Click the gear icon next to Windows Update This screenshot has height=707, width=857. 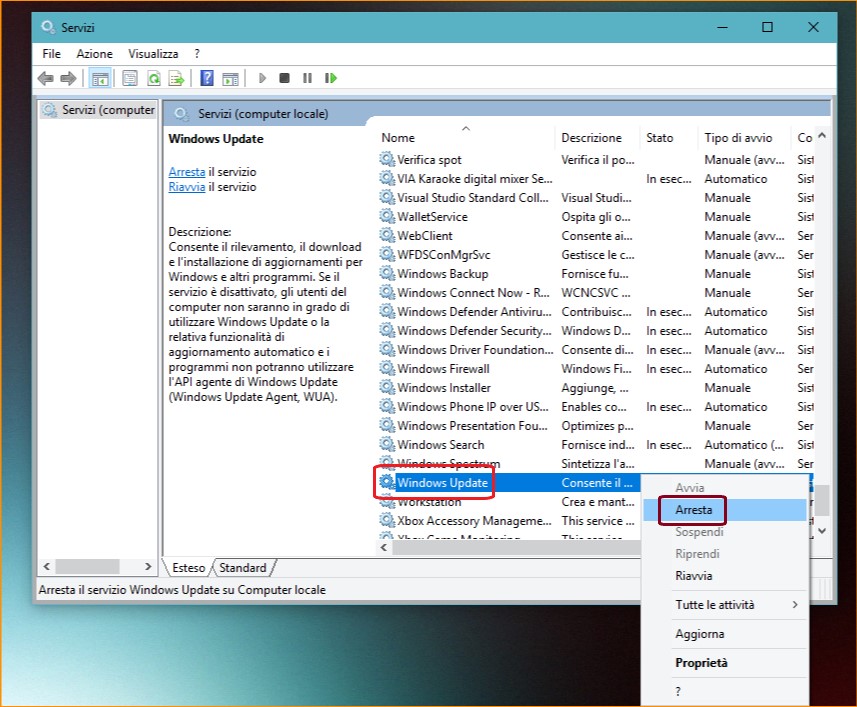click(387, 482)
